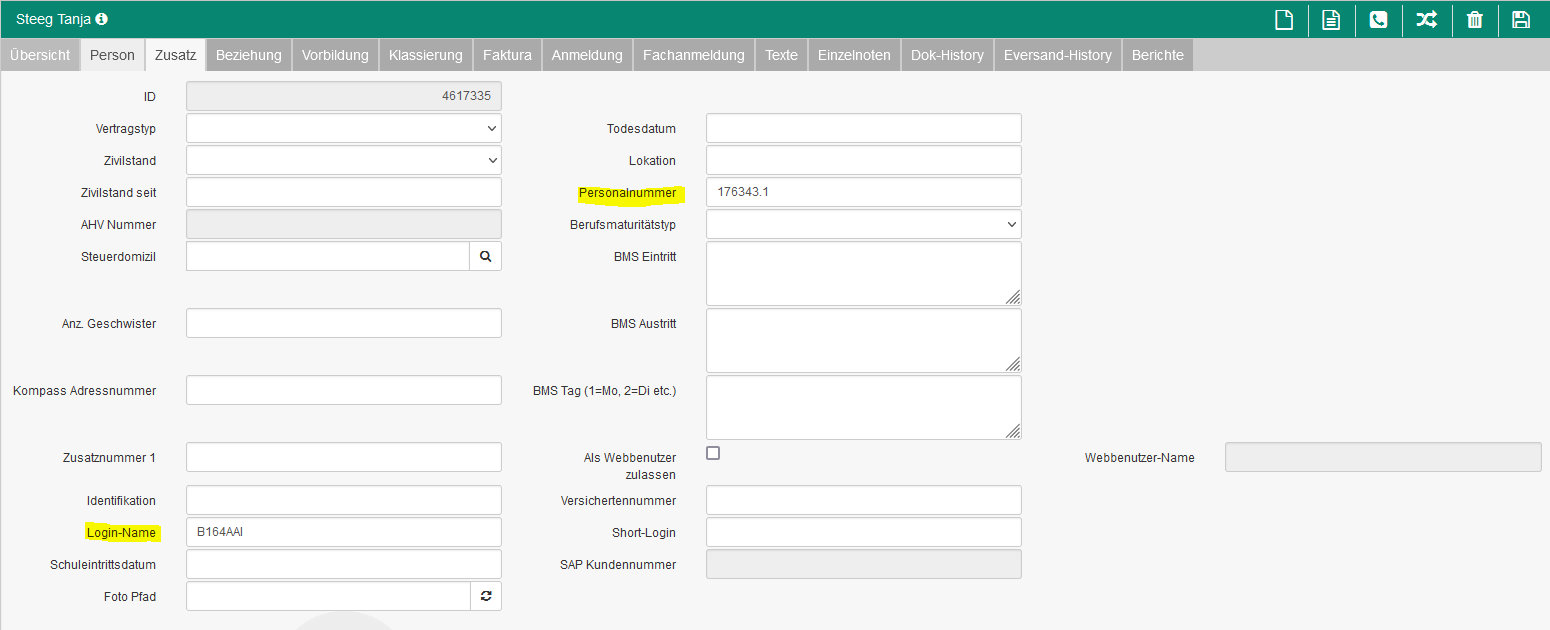Open the Zivilstand dropdown
1550x630 pixels.
pyautogui.click(x=344, y=160)
